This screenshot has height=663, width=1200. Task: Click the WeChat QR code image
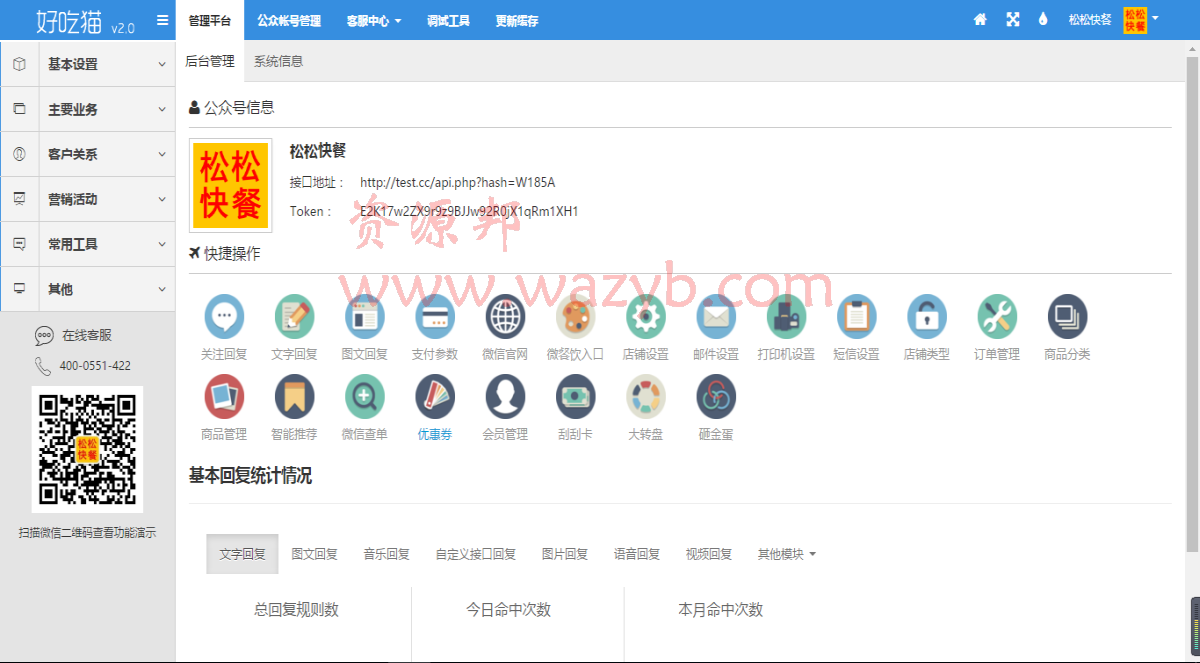click(x=87, y=449)
